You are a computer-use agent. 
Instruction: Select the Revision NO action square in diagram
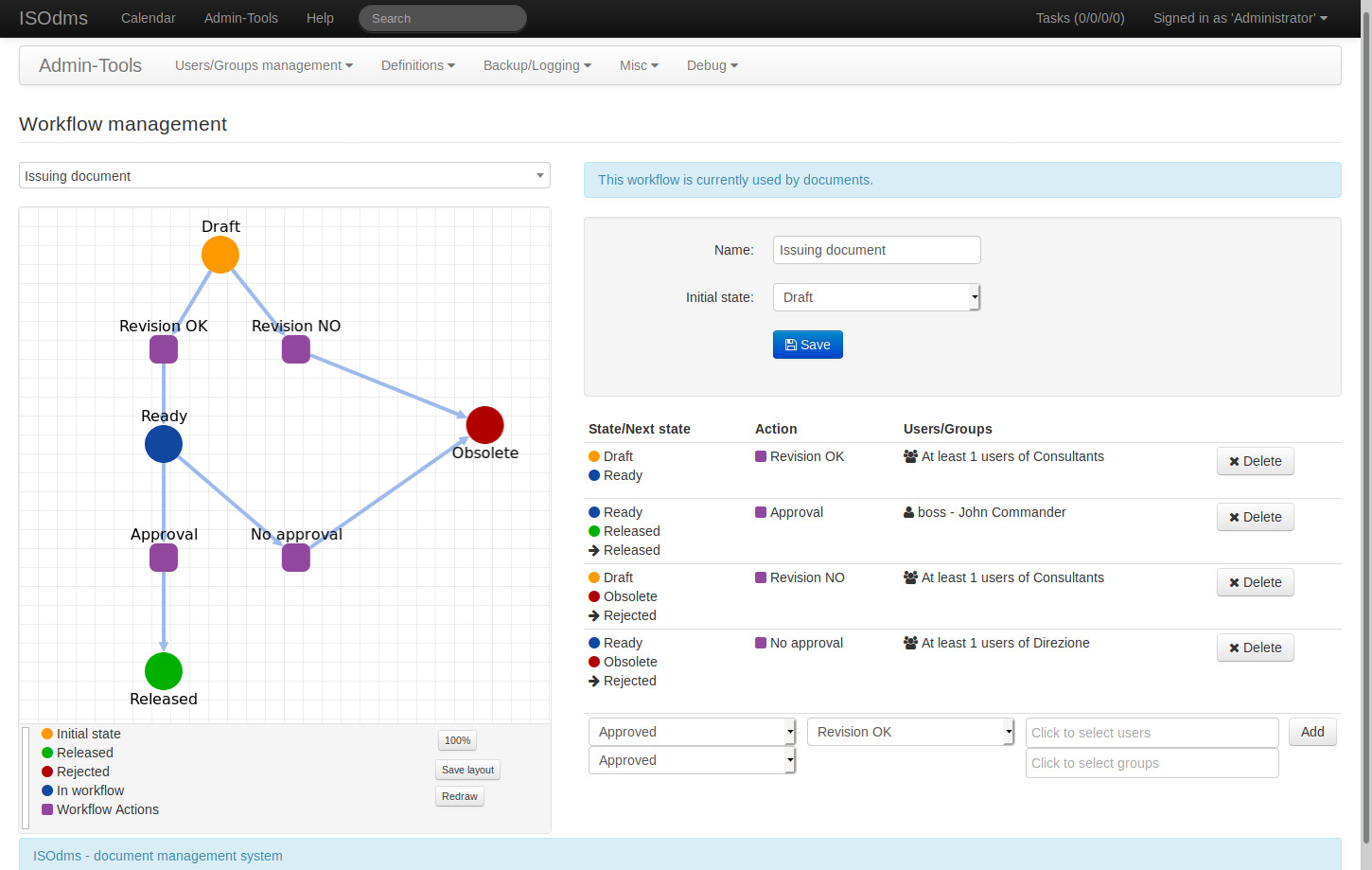(296, 349)
